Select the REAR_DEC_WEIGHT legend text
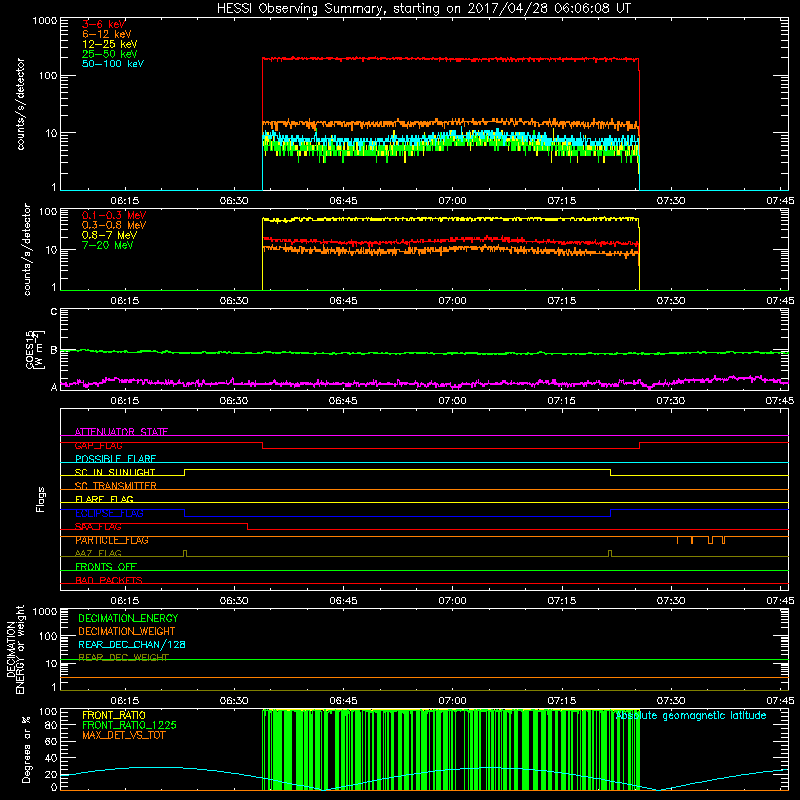800x800 pixels. coord(123,657)
